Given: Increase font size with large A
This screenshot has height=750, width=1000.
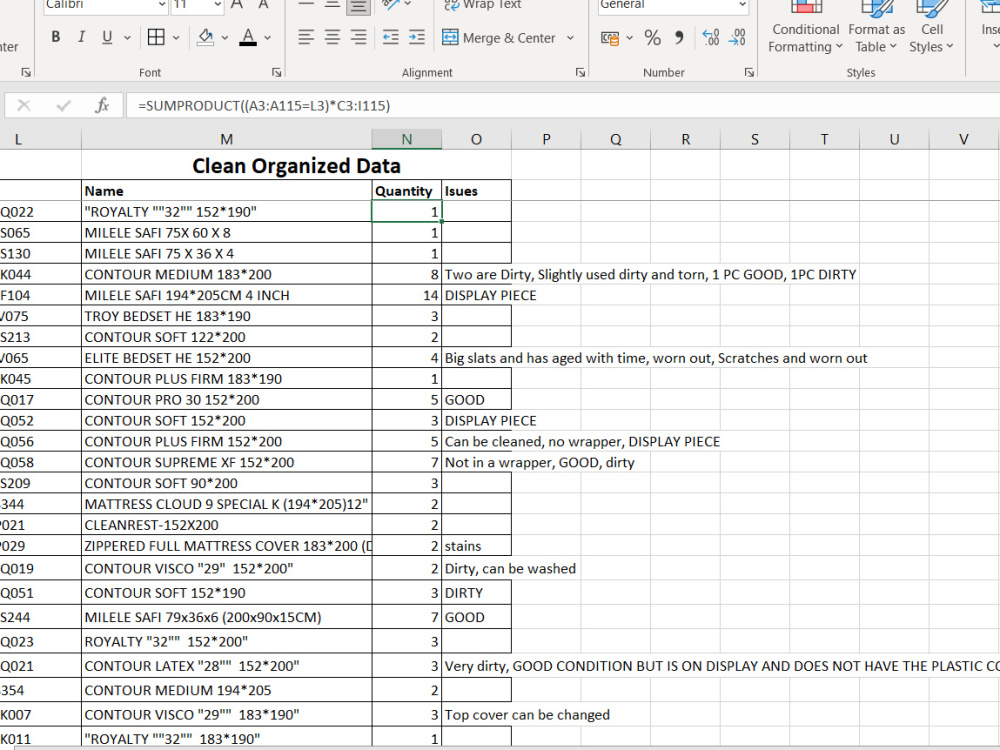Looking at the screenshot, I should point(237,5).
